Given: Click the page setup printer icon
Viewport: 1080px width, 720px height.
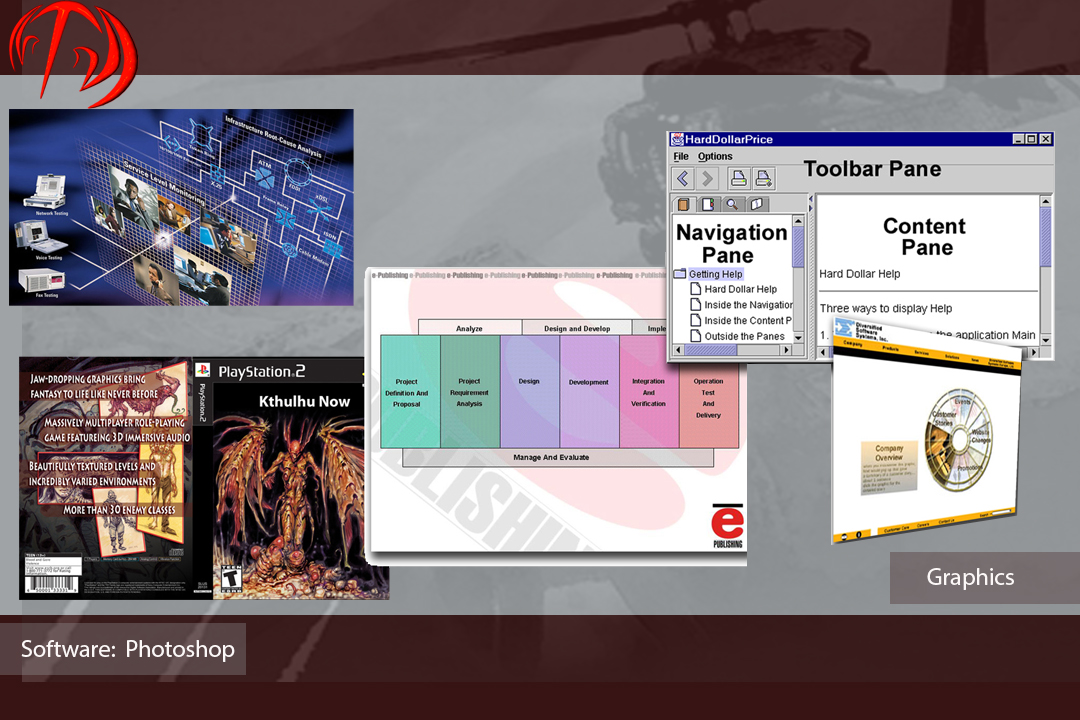Looking at the screenshot, I should [763, 179].
